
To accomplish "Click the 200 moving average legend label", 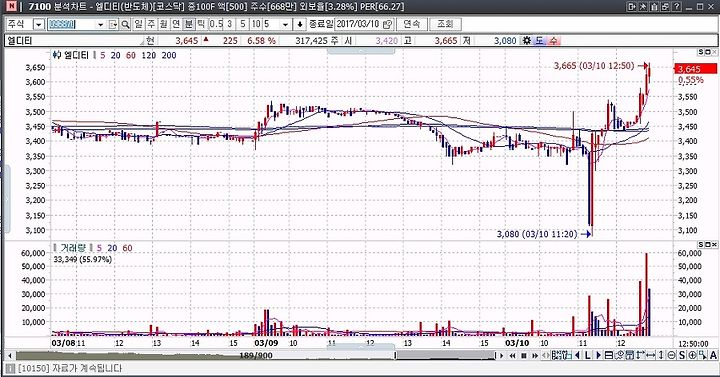I will 169,55.
